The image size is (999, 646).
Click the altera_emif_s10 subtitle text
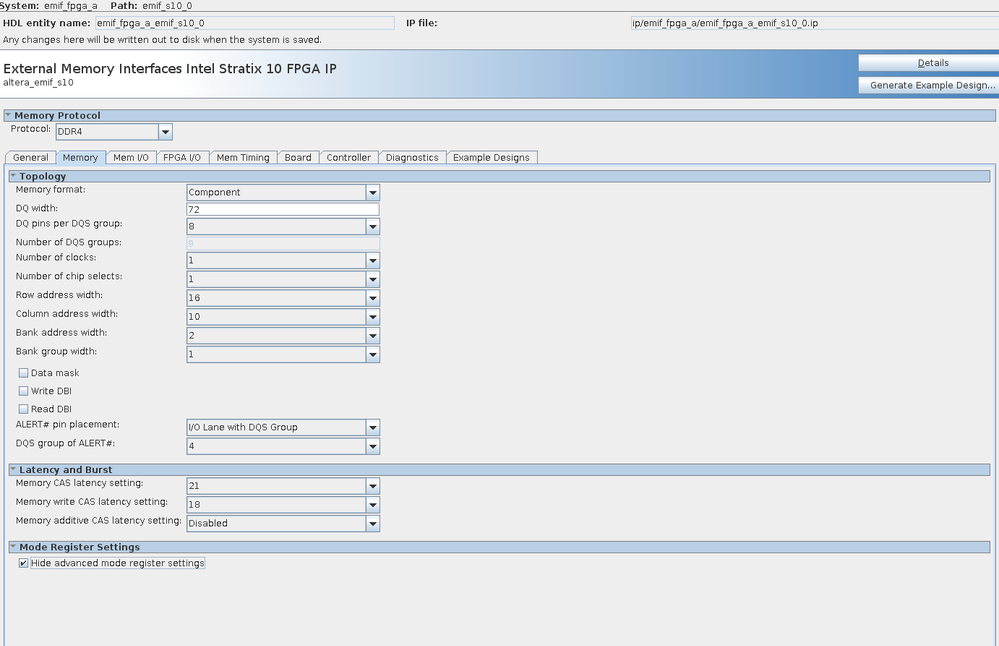(x=38, y=83)
